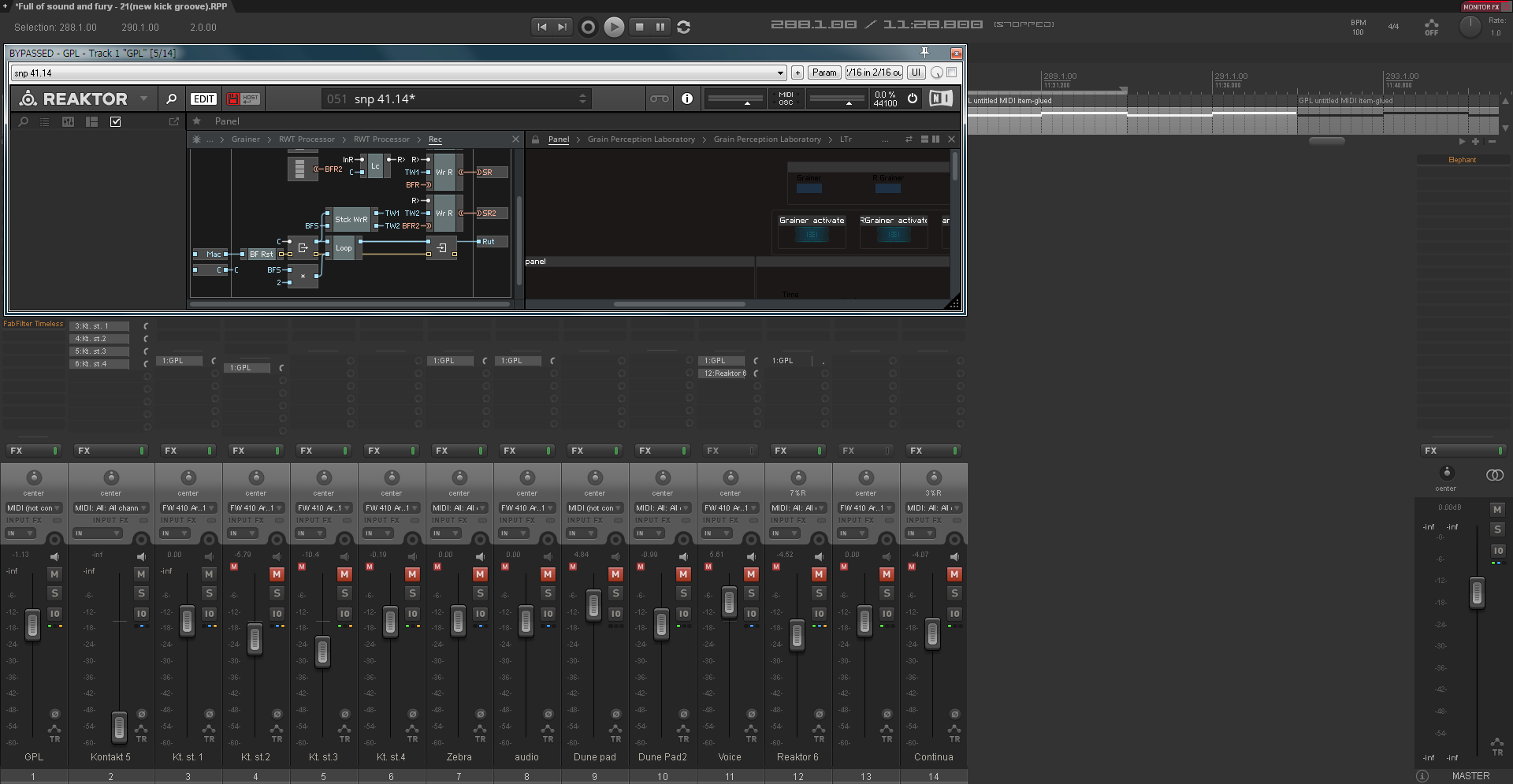Image resolution: width=1513 pixels, height=784 pixels.
Task: Click the record arm circle on GPL track
Action: 54,540
